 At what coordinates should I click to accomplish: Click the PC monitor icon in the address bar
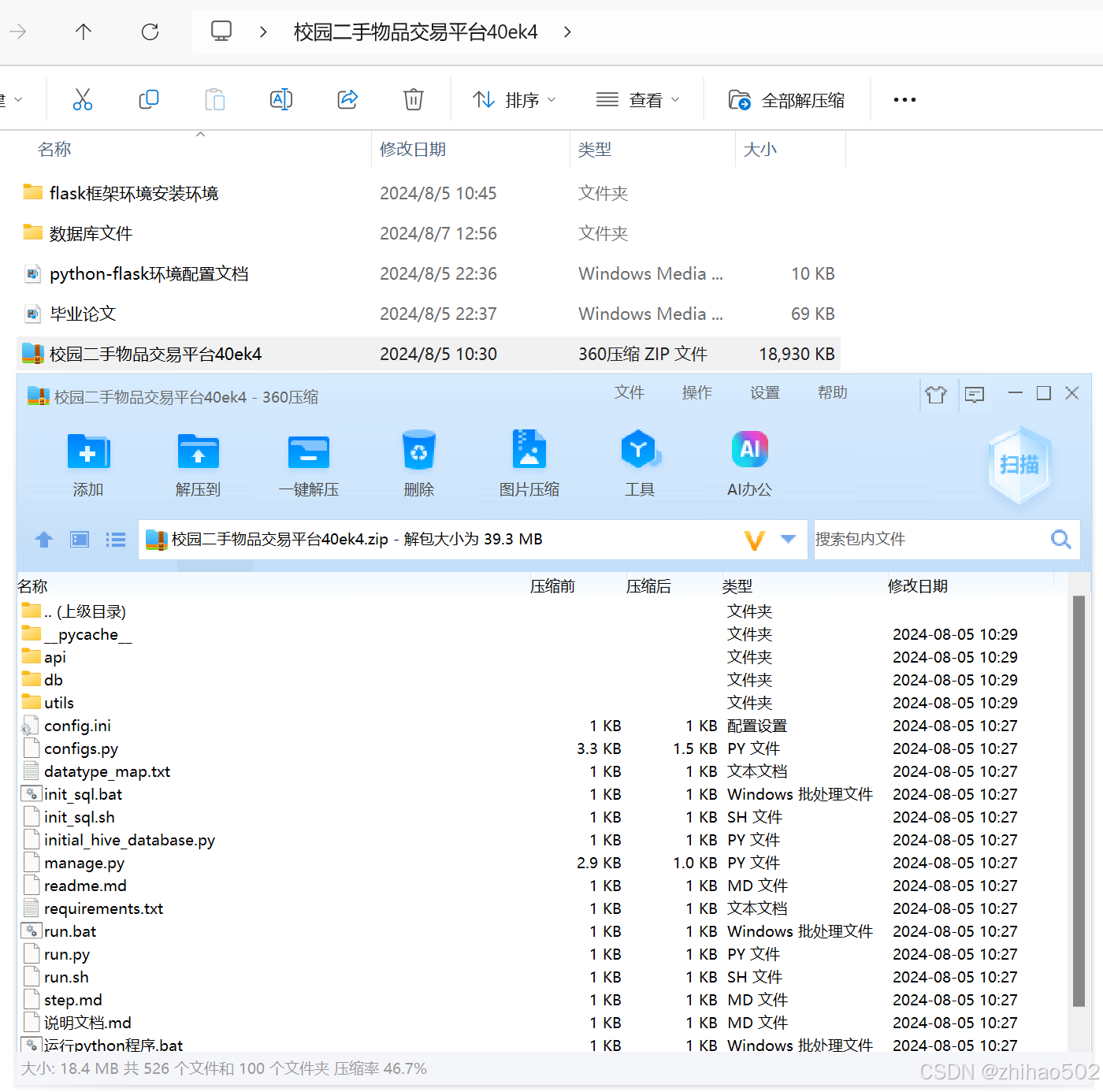221,31
